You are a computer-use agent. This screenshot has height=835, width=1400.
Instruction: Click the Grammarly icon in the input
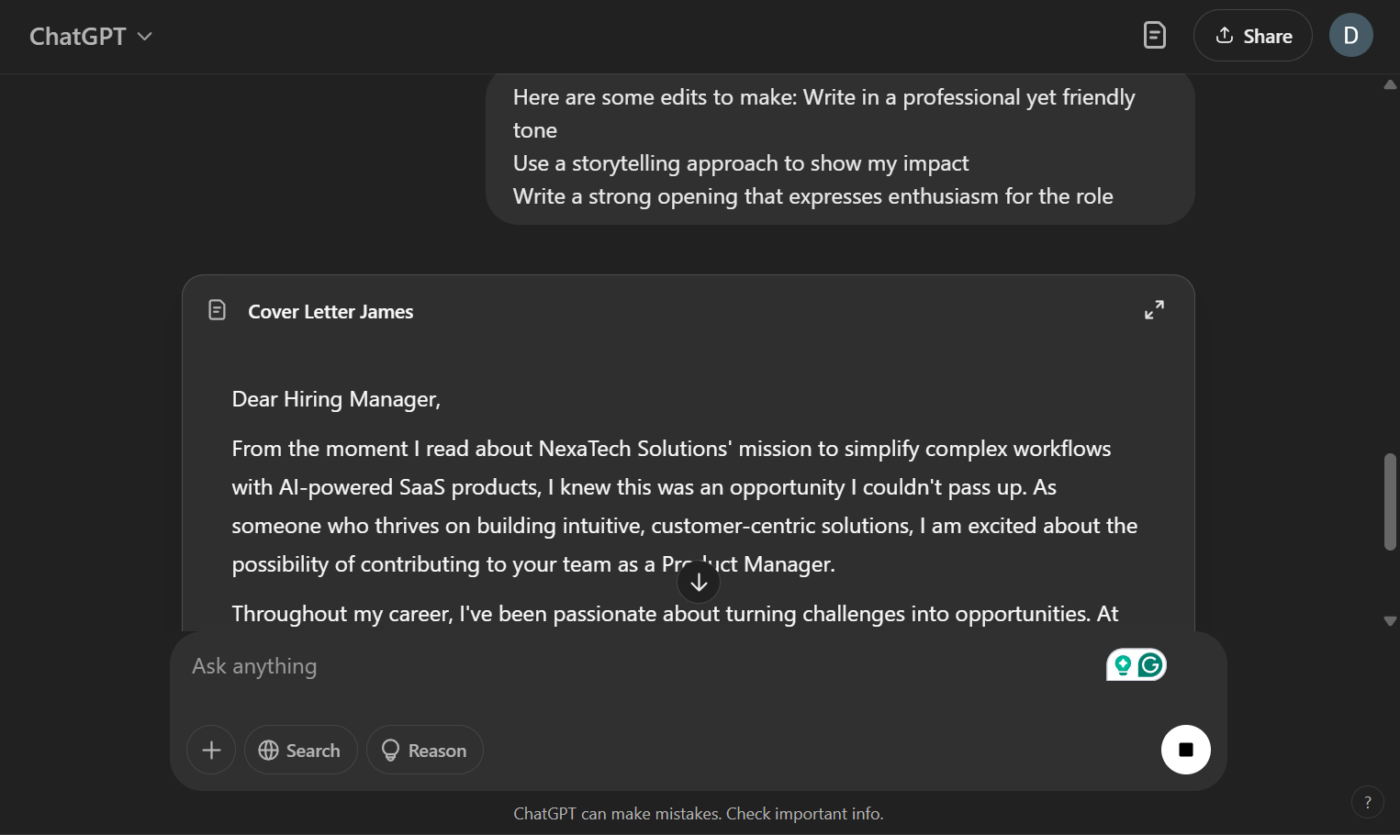[1151, 665]
